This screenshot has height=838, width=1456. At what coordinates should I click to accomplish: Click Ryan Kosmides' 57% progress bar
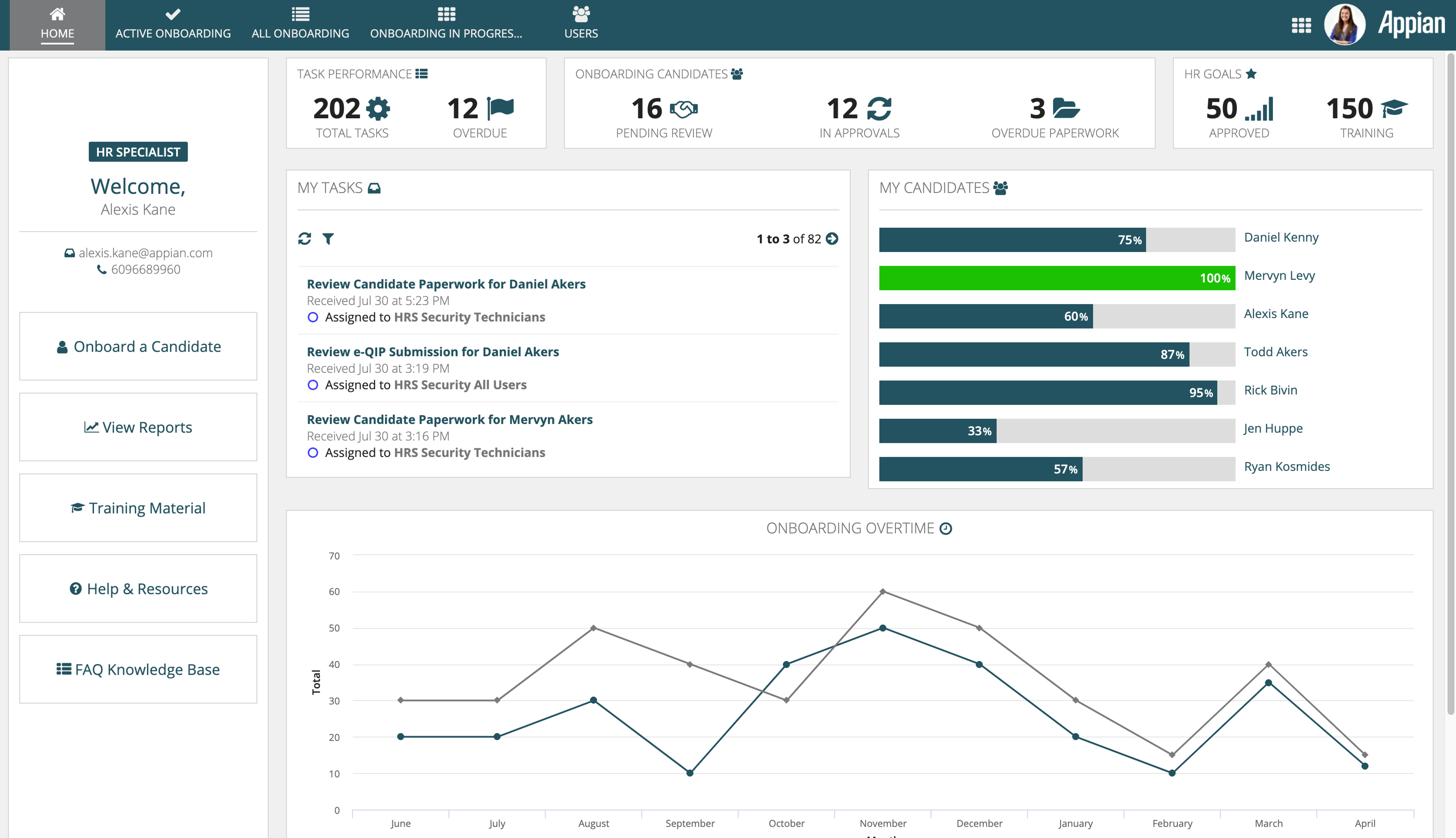(x=1057, y=469)
